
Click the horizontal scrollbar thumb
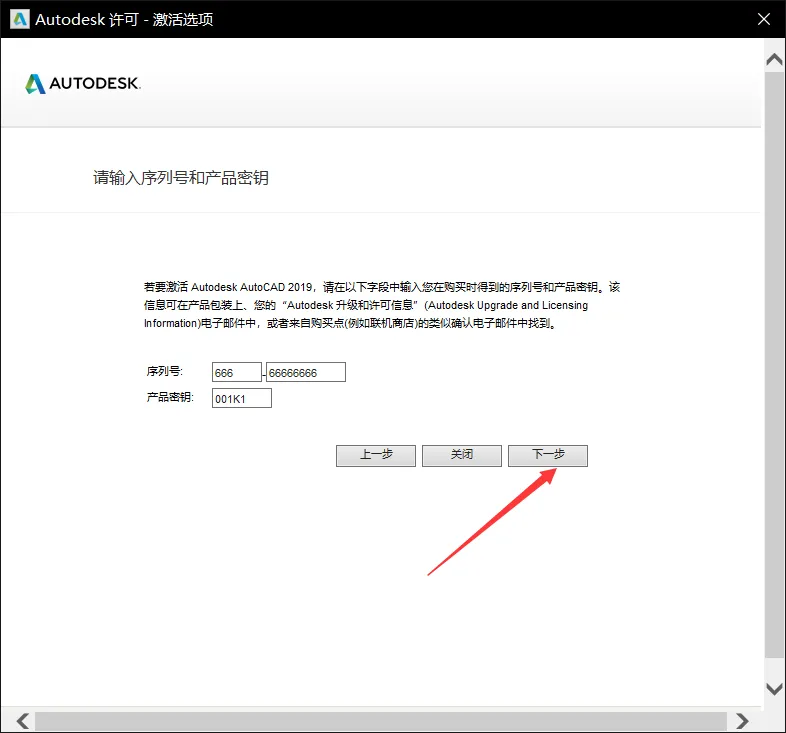(381, 721)
